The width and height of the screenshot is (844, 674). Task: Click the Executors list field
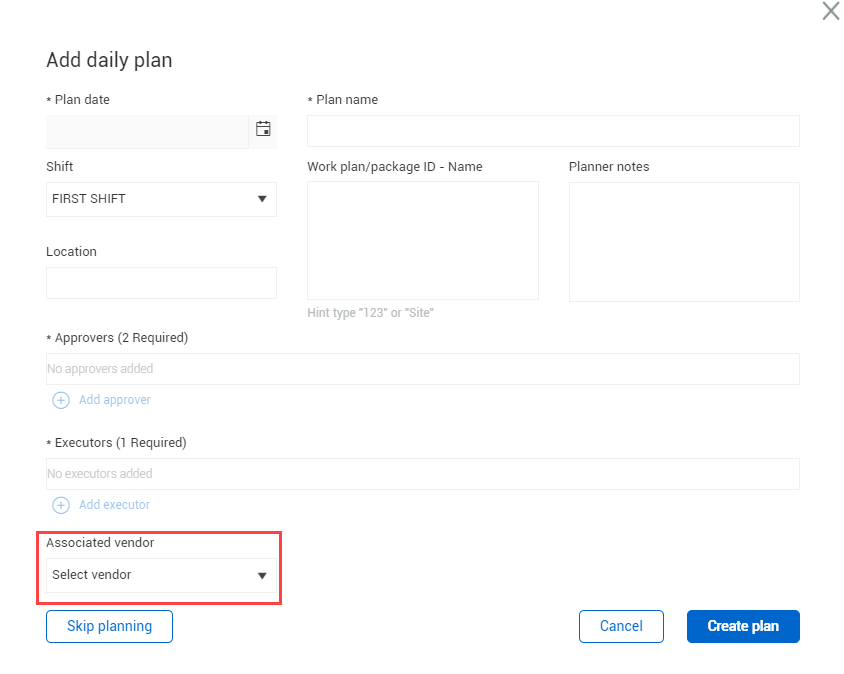422,474
